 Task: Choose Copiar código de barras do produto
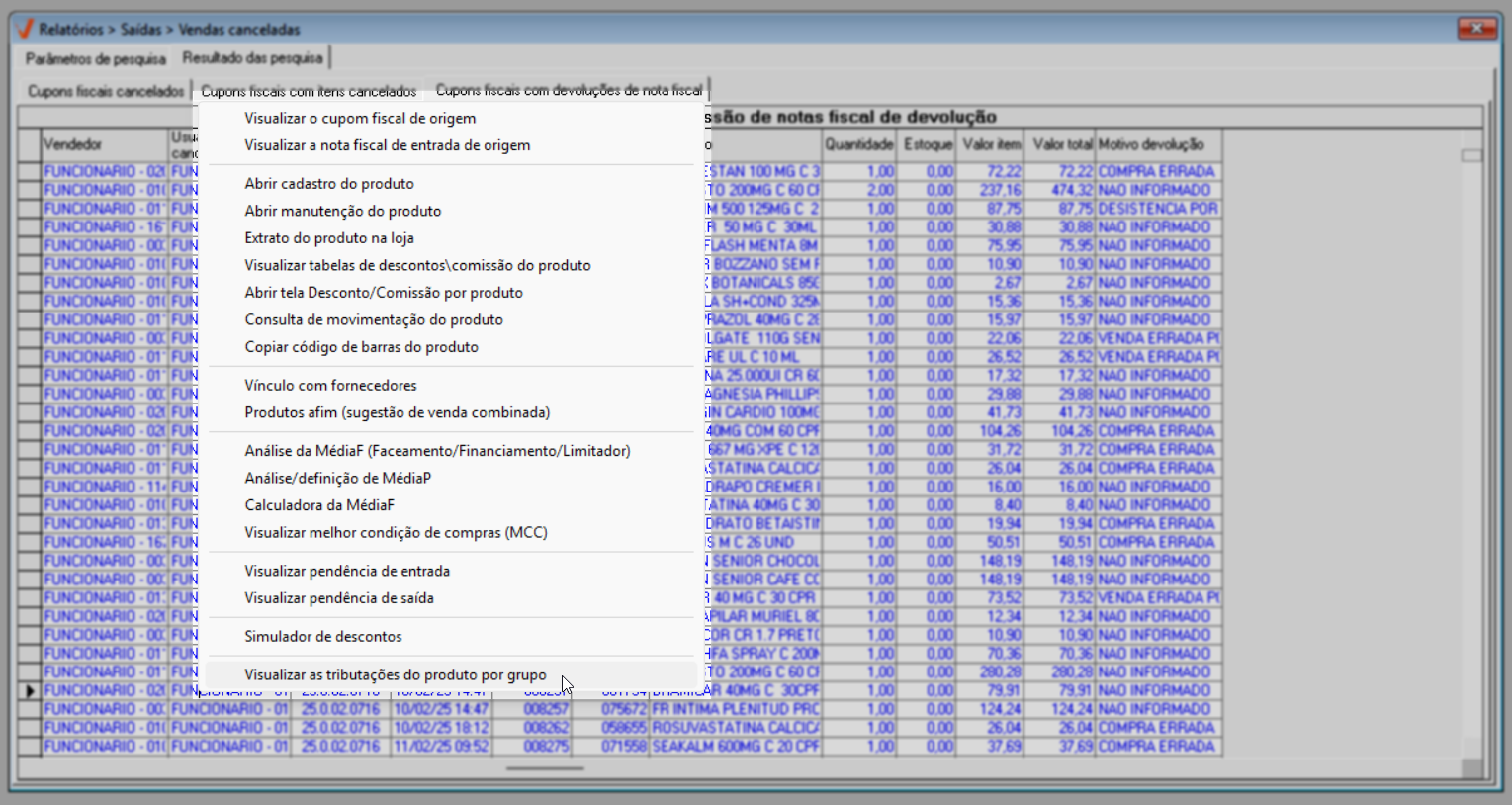tap(361, 347)
